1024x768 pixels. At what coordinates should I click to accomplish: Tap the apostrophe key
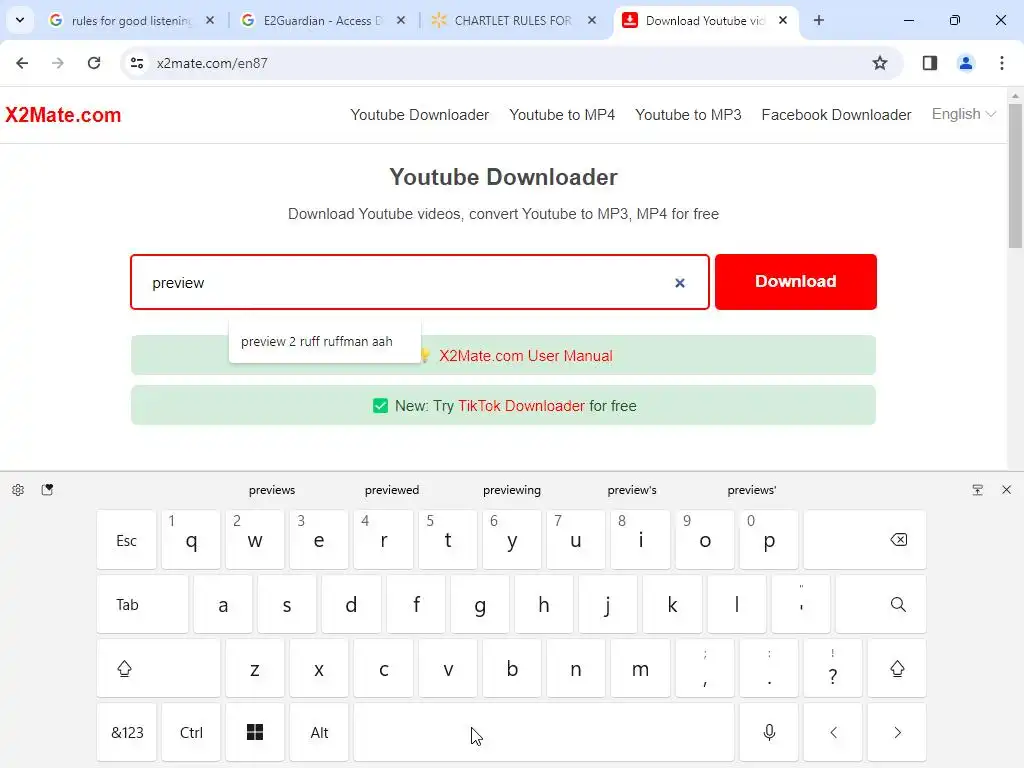[801, 605]
